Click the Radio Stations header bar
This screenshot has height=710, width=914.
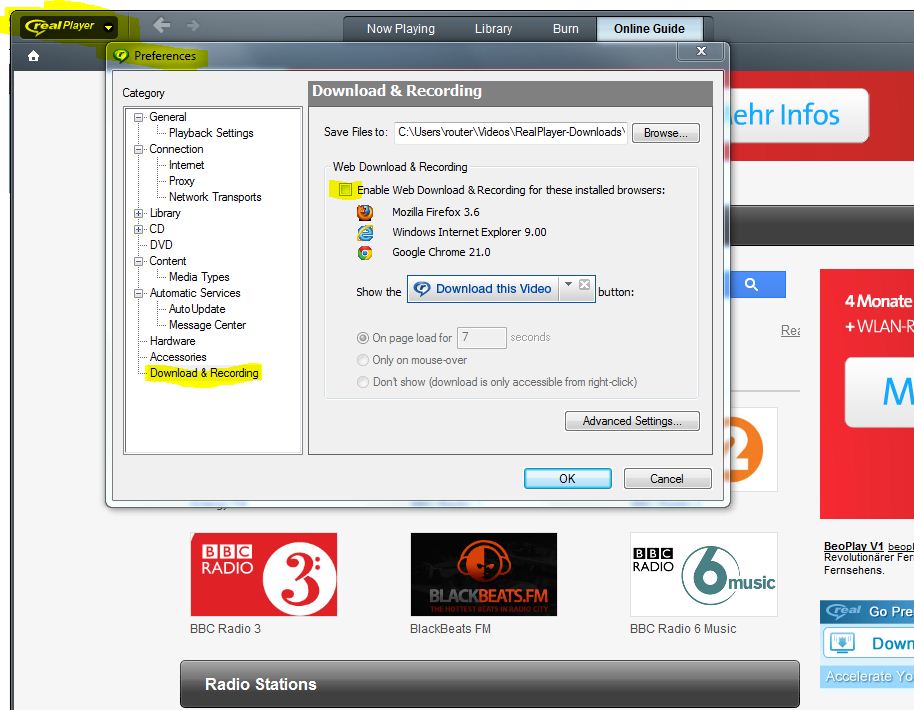490,684
